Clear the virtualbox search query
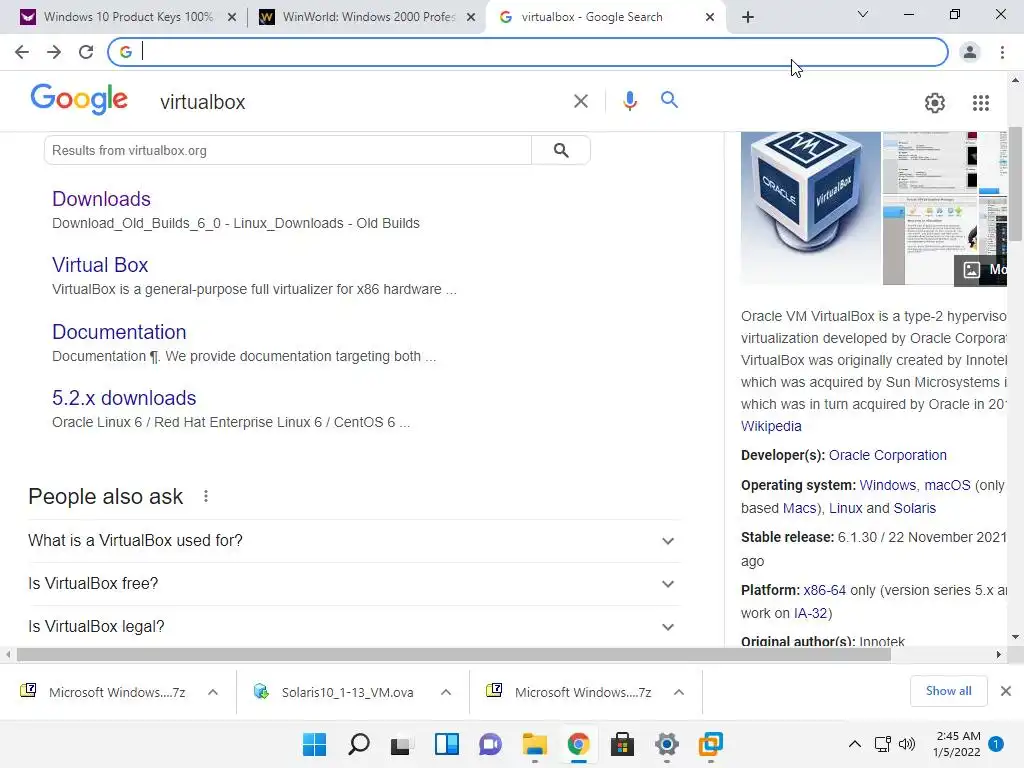Screen dimensions: 1024x768 (x=581, y=101)
